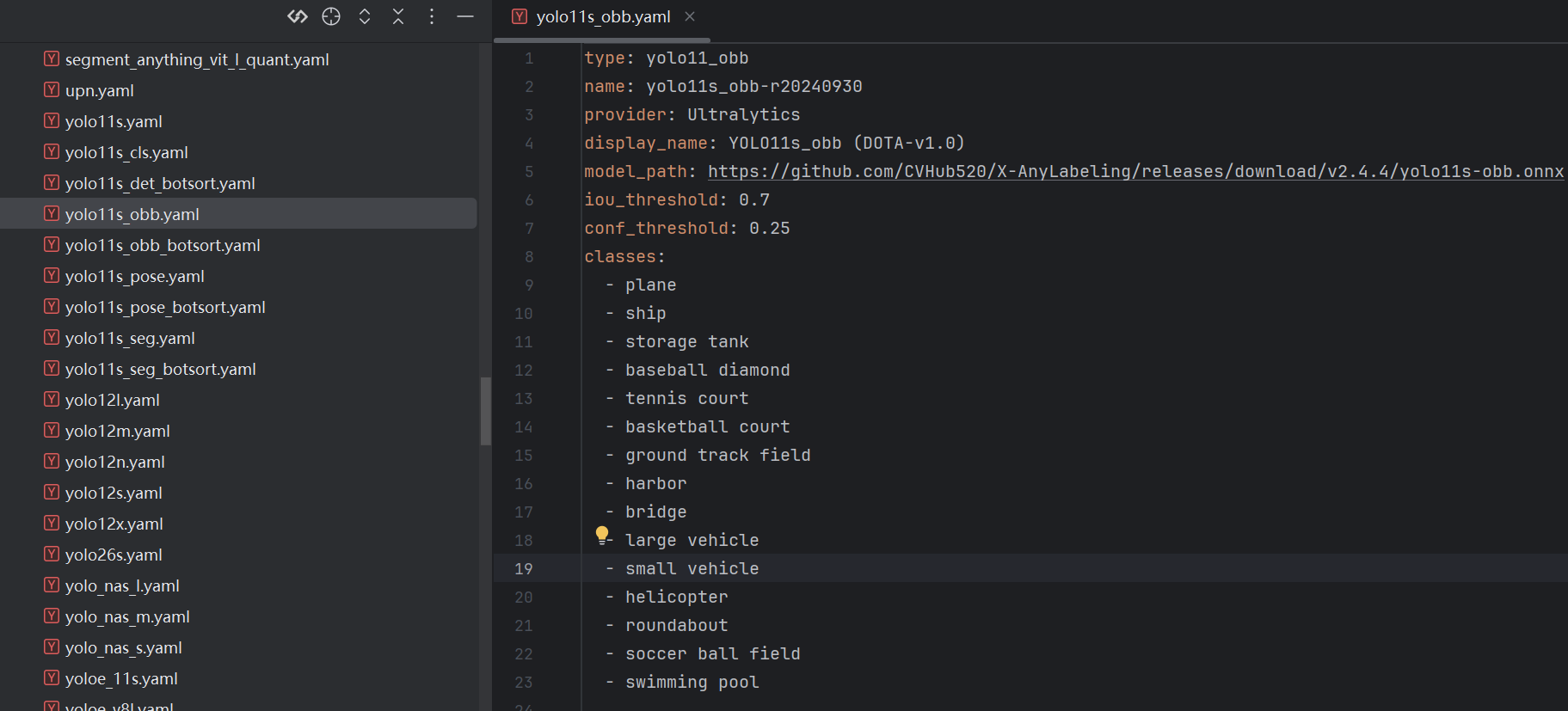Click the provider value 'Ultralytics'
The width and height of the screenshot is (1568, 711).
tap(744, 114)
